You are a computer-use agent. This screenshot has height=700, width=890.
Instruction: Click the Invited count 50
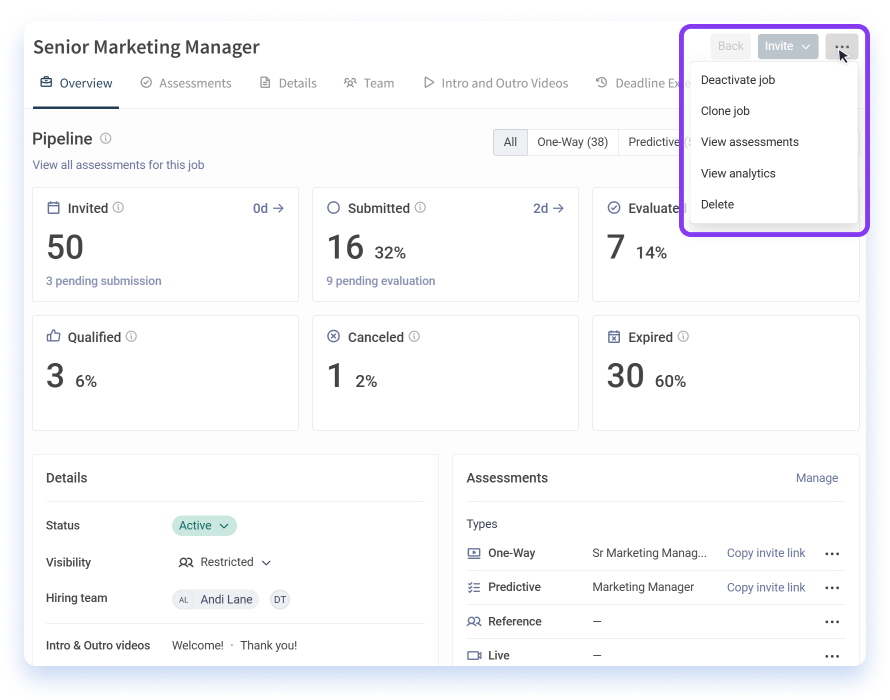click(x=65, y=248)
